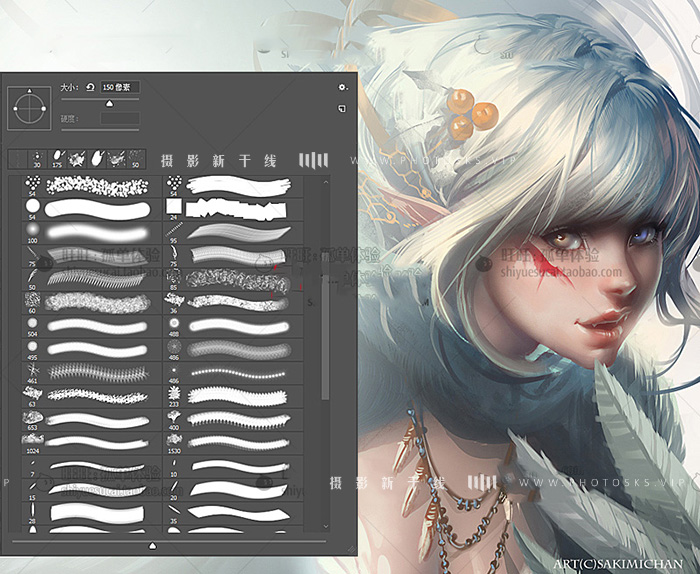Select the cloud brush preset 1024
Screen dimensions: 700x574
[x=92, y=443]
